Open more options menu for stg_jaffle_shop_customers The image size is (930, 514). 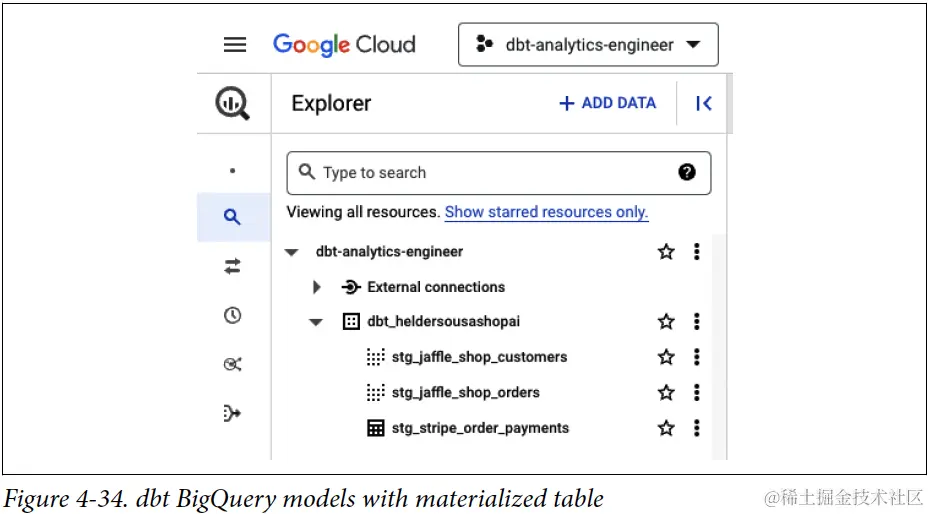point(697,357)
